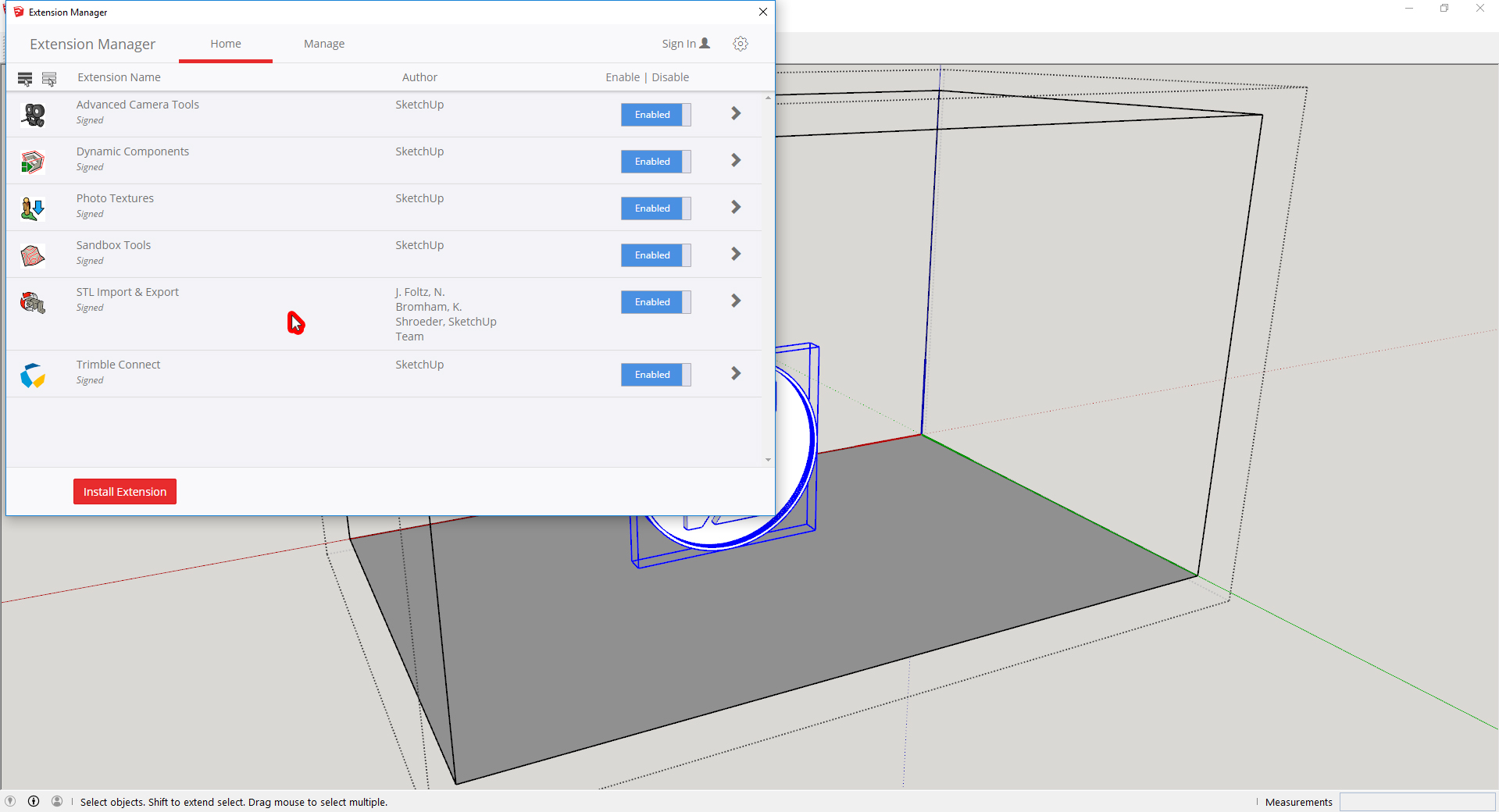1499x812 pixels.
Task: Select the Home tab
Action: pyautogui.click(x=226, y=44)
